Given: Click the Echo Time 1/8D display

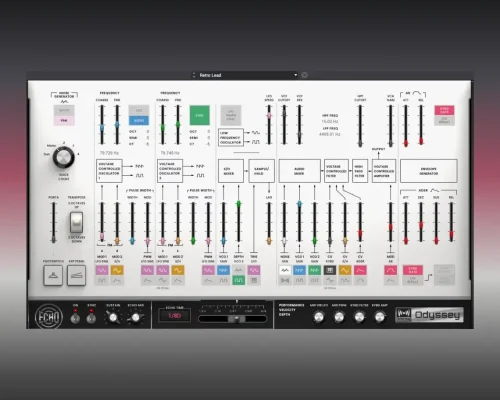Looking at the screenshot, I should click(175, 315).
